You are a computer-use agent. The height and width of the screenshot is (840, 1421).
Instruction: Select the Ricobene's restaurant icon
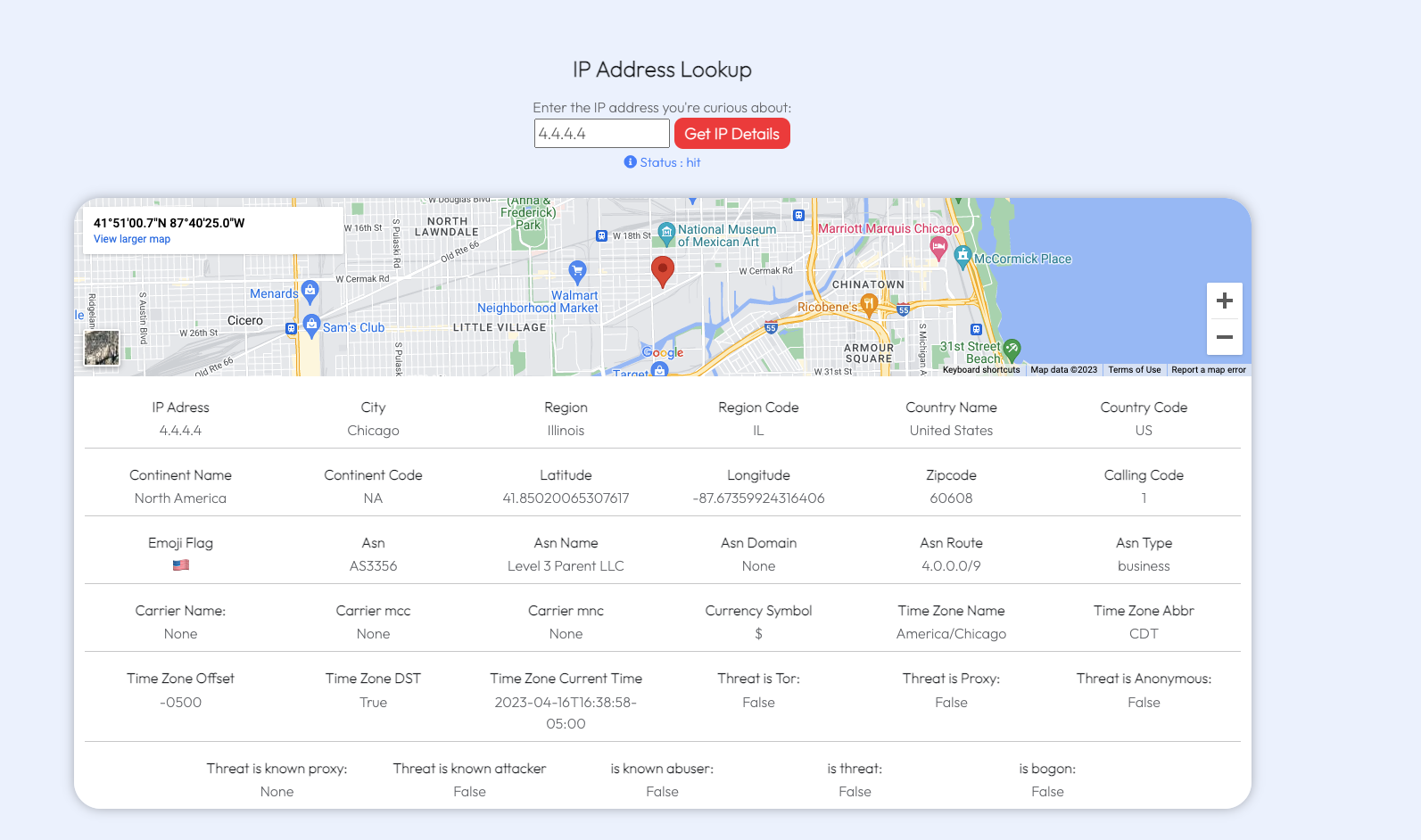[x=869, y=306]
